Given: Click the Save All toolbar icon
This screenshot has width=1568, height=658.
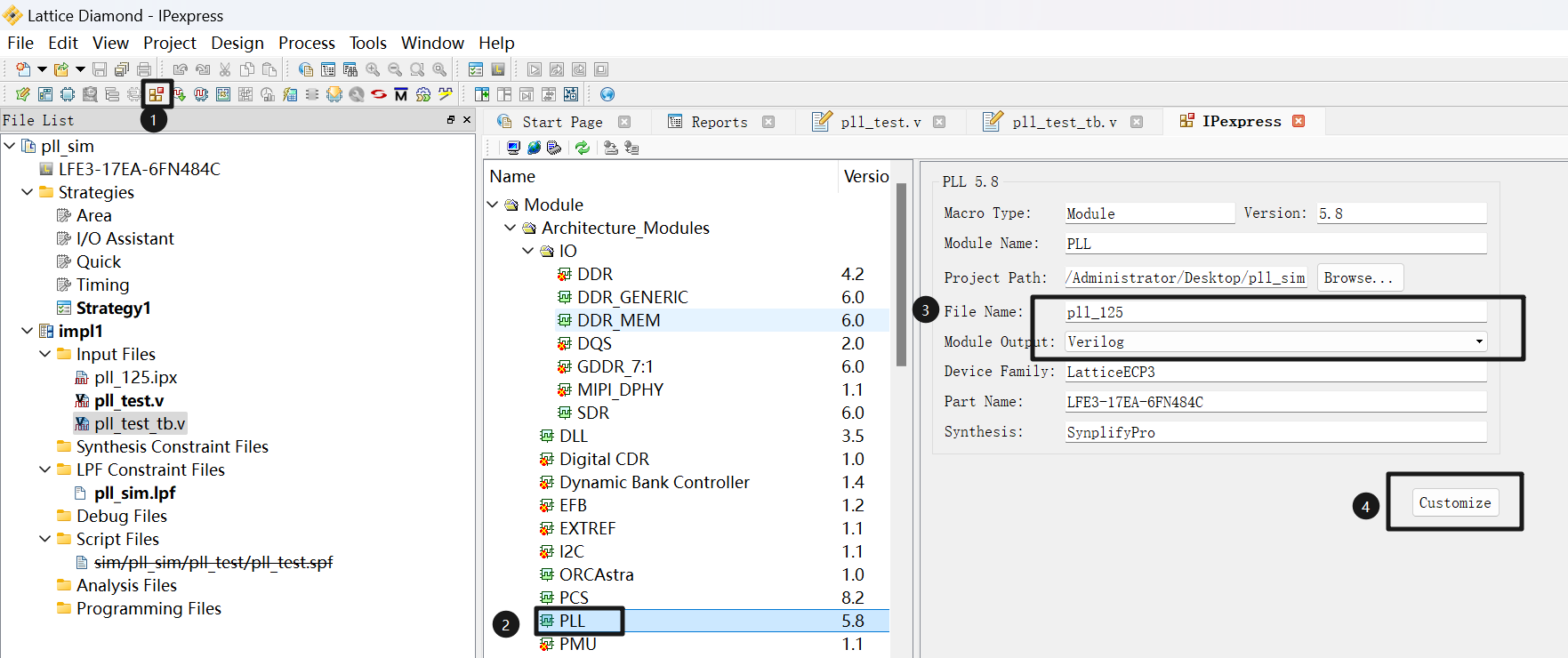Looking at the screenshot, I should 122,69.
